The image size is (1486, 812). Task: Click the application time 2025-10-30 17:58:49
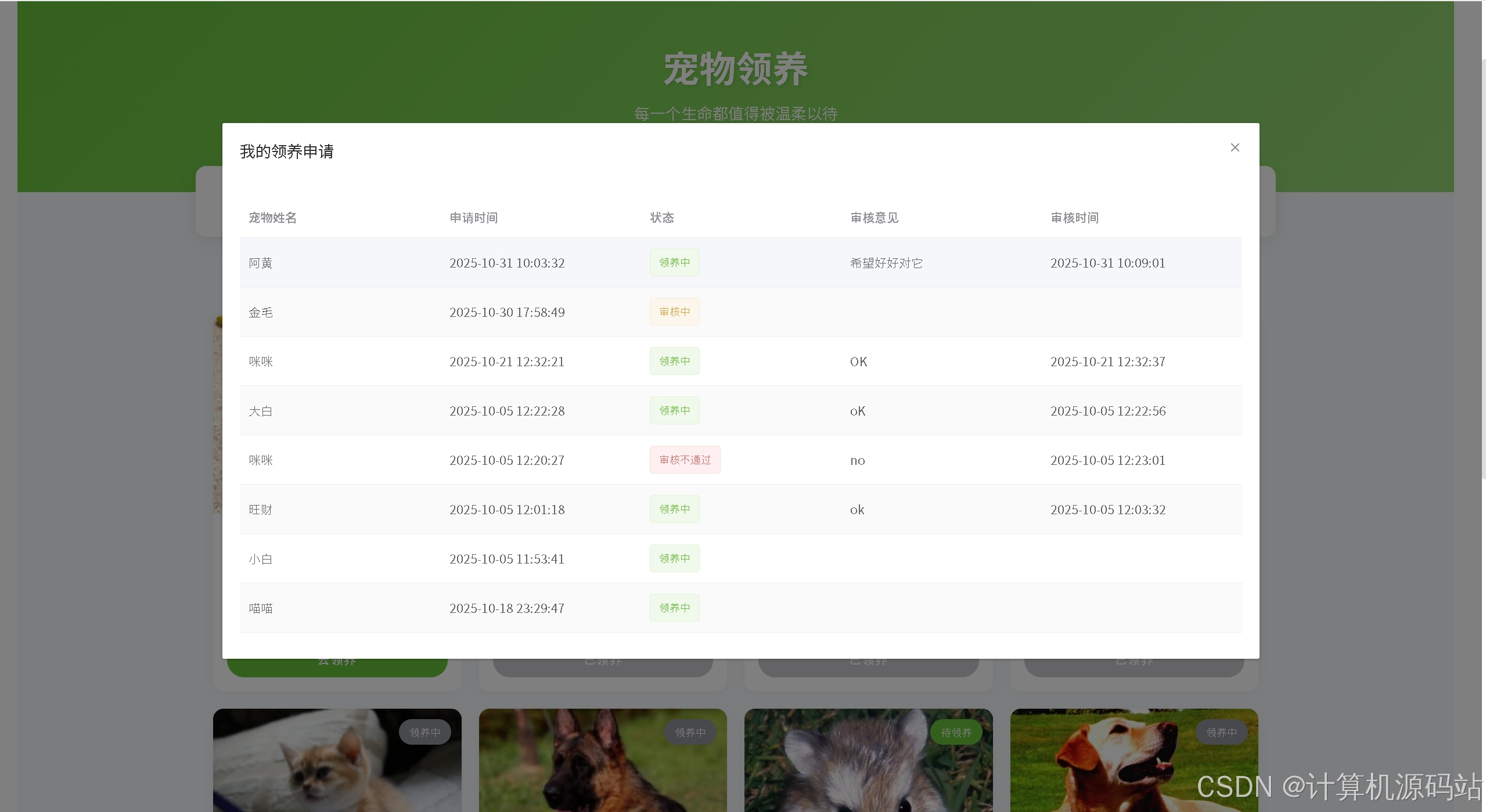[507, 312]
